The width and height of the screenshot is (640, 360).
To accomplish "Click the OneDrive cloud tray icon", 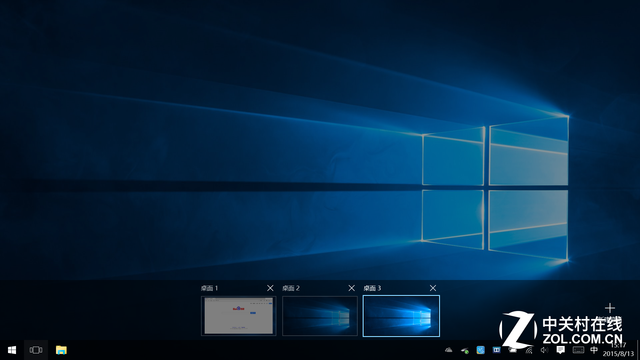I will click(x=448, y=350).
